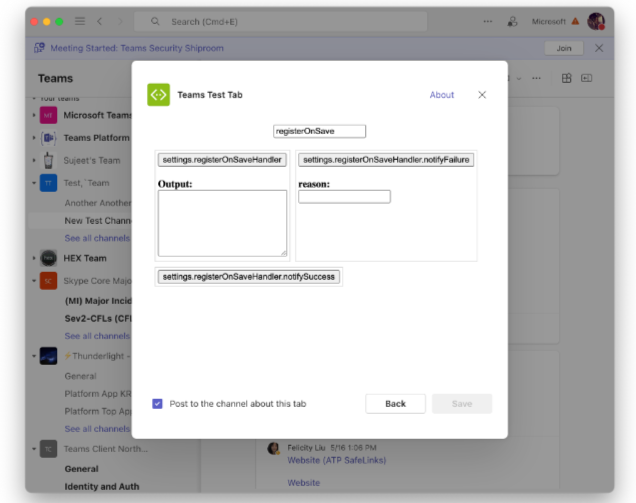Viewport: 636px width, 503px height.
Task: Collapse the Skype Core Major team
Action: click(34, 281)
